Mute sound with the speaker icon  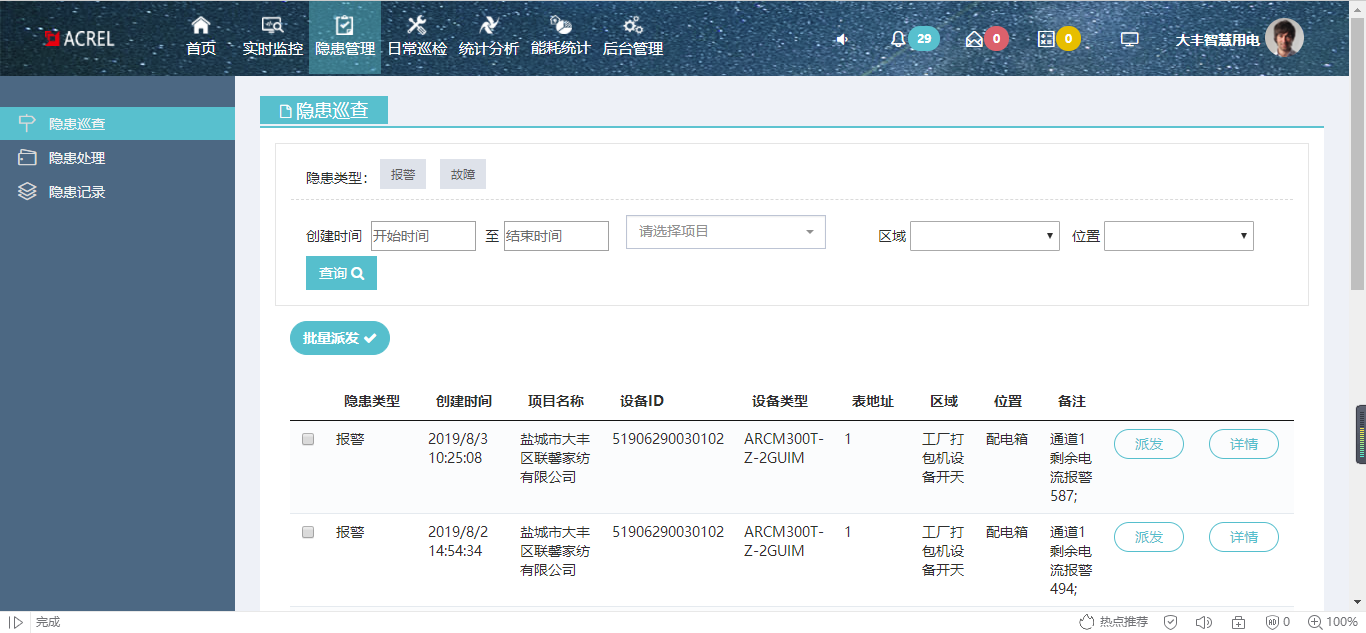842,39
